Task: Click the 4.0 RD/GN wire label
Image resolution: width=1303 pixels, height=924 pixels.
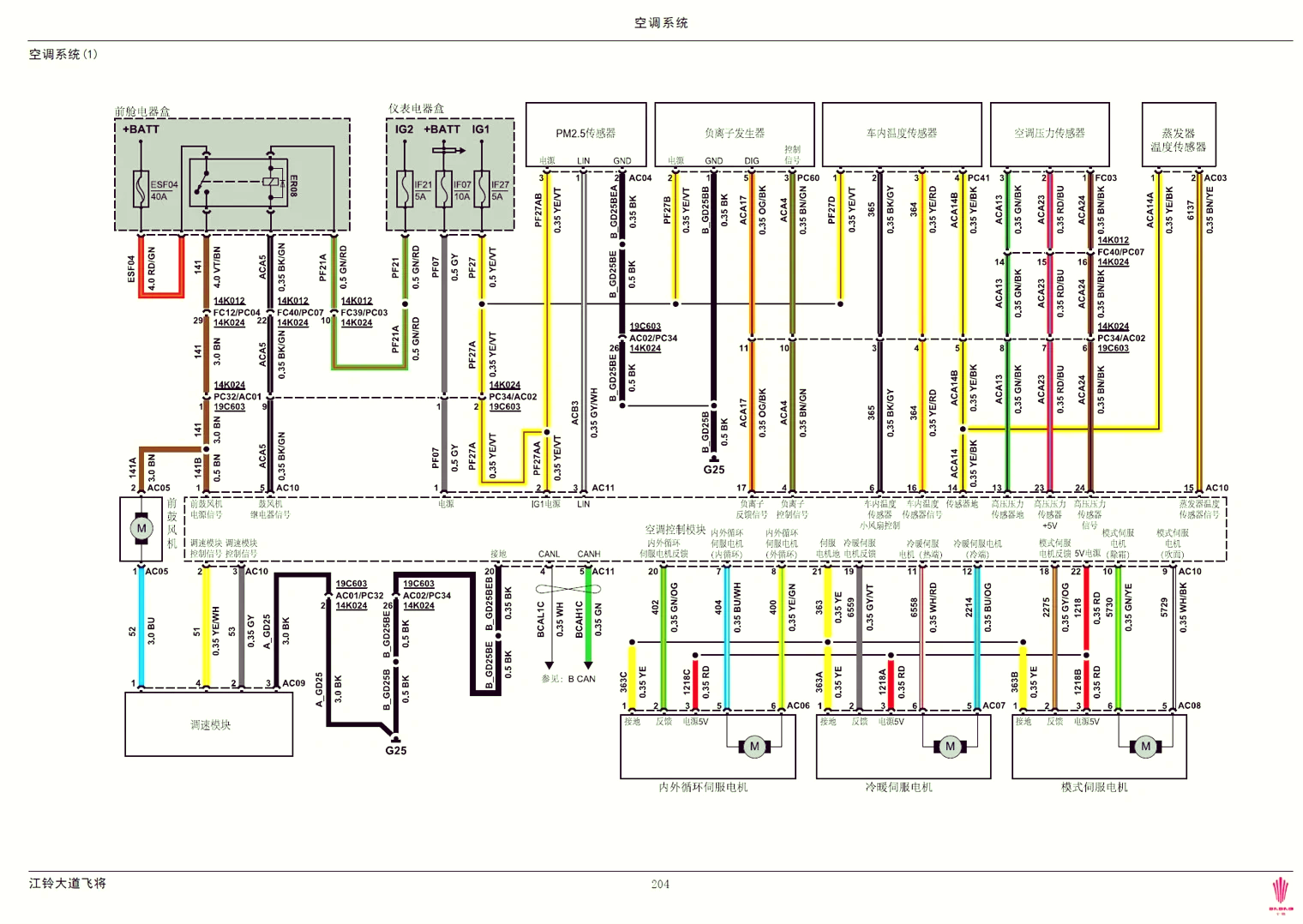Action: pyautogui.click(x=152, y=268)
